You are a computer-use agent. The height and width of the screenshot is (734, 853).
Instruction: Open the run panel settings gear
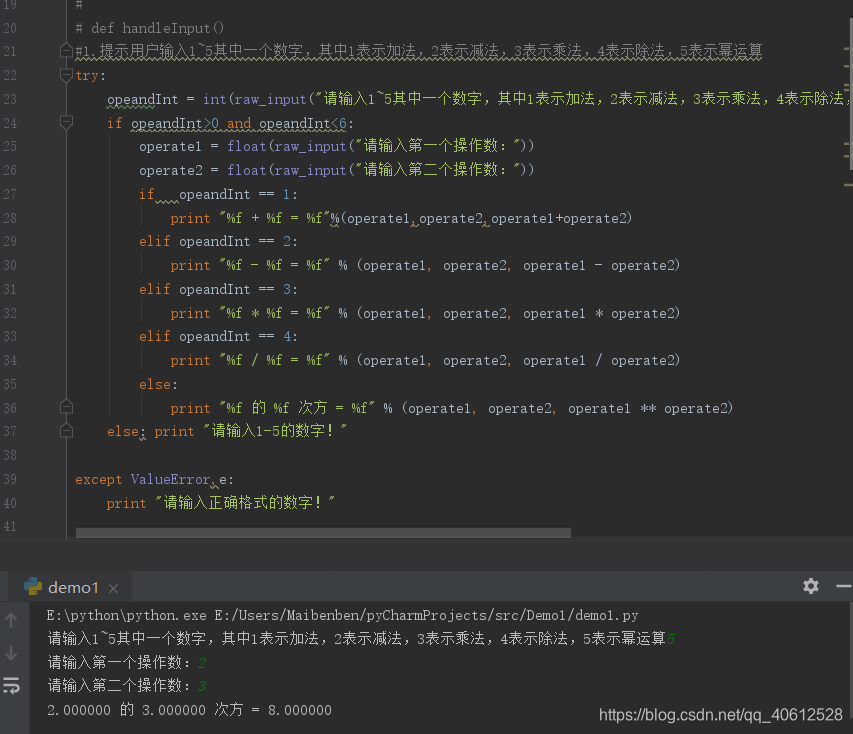pos(811,586)
